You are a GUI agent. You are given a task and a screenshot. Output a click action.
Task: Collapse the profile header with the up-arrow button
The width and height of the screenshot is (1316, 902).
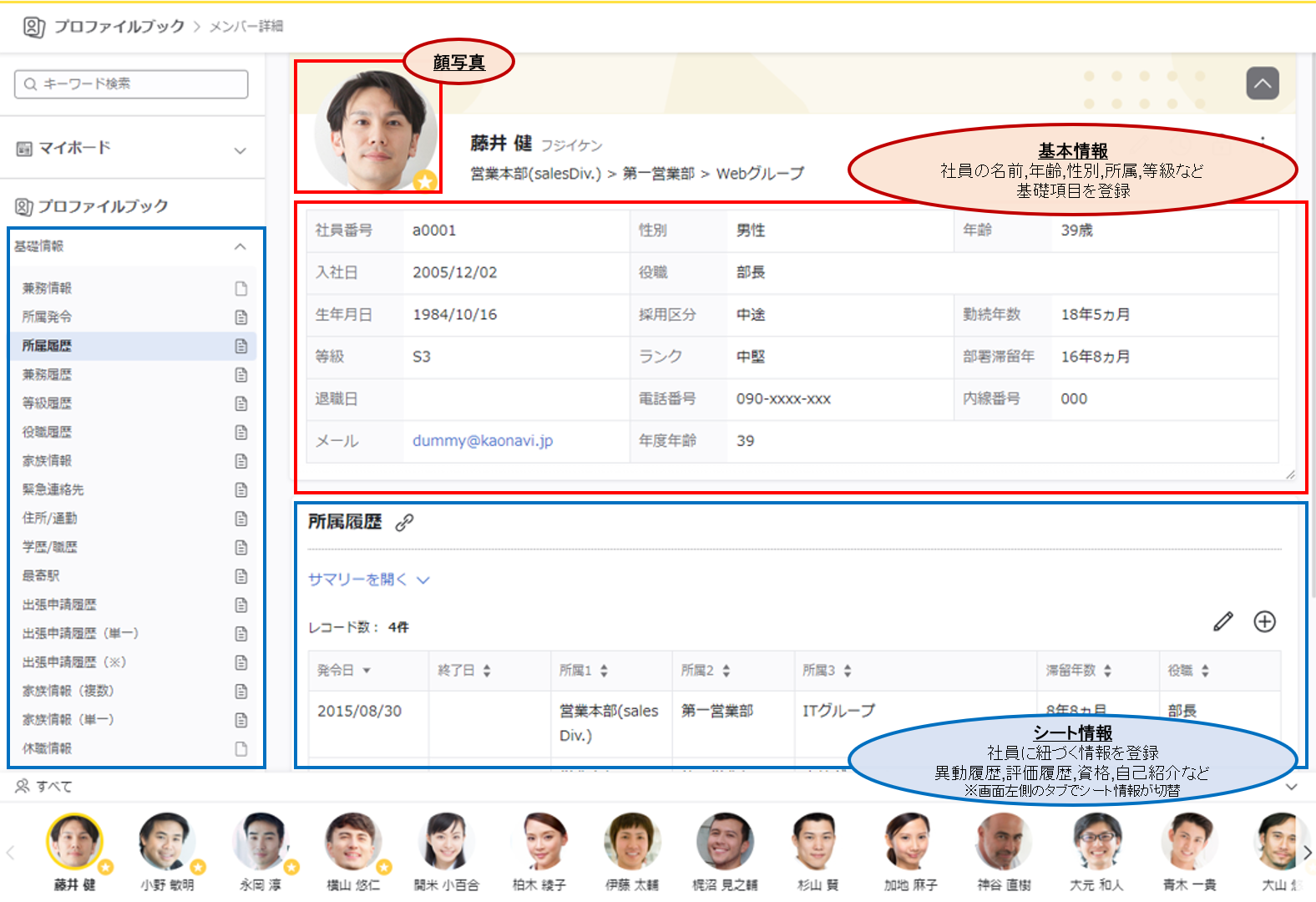point(1263,83)
